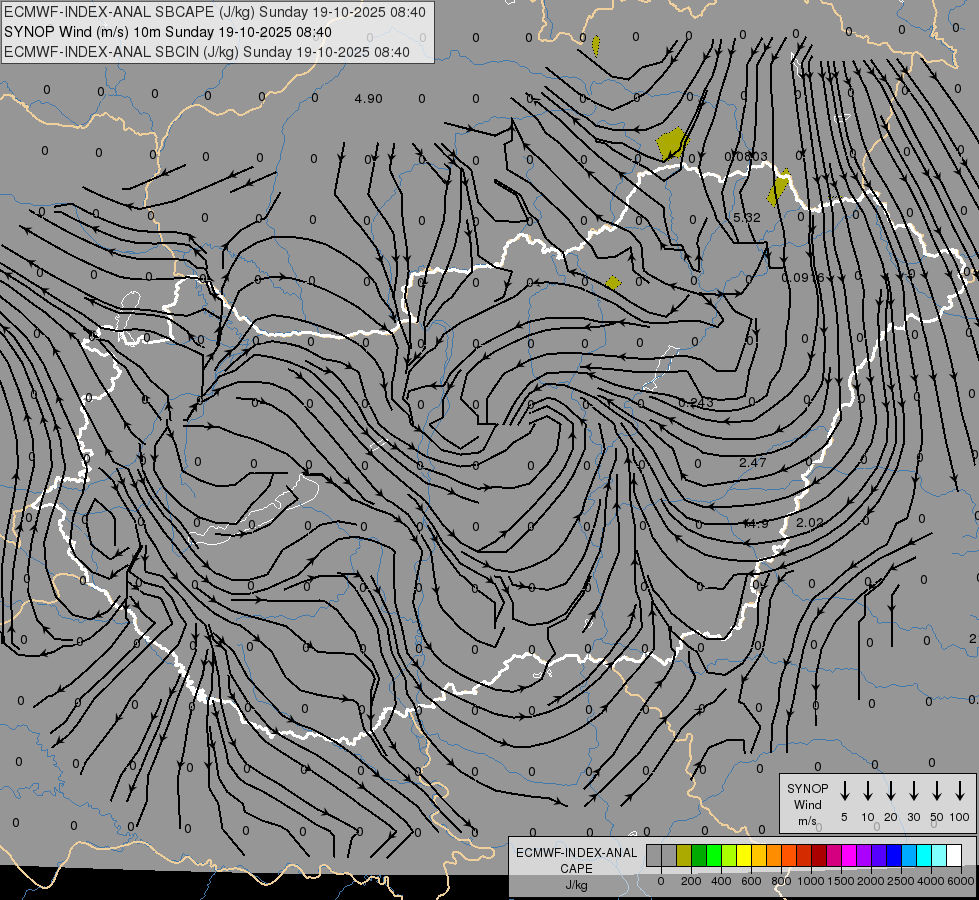
Task: Select the 20 m/s wind legend arrow
Action: click(x=891, y=791)
